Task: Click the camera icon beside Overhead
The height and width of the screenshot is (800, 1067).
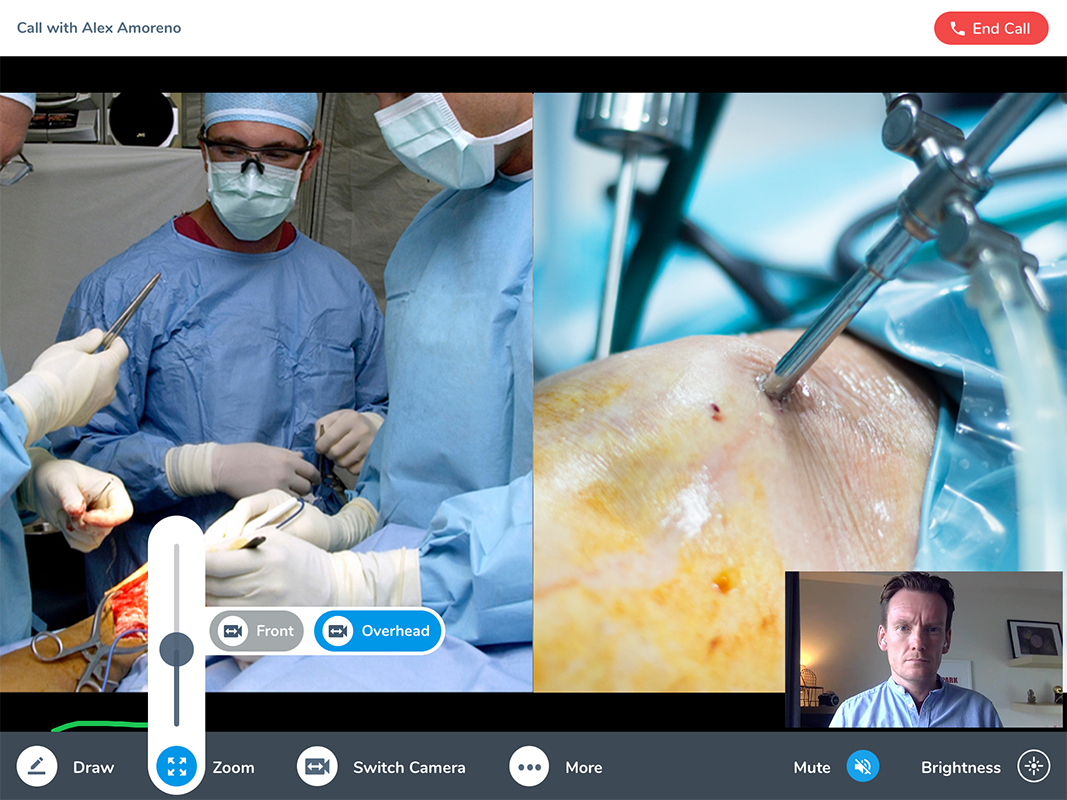Action: pyautogui.click(x=338, y=631)
